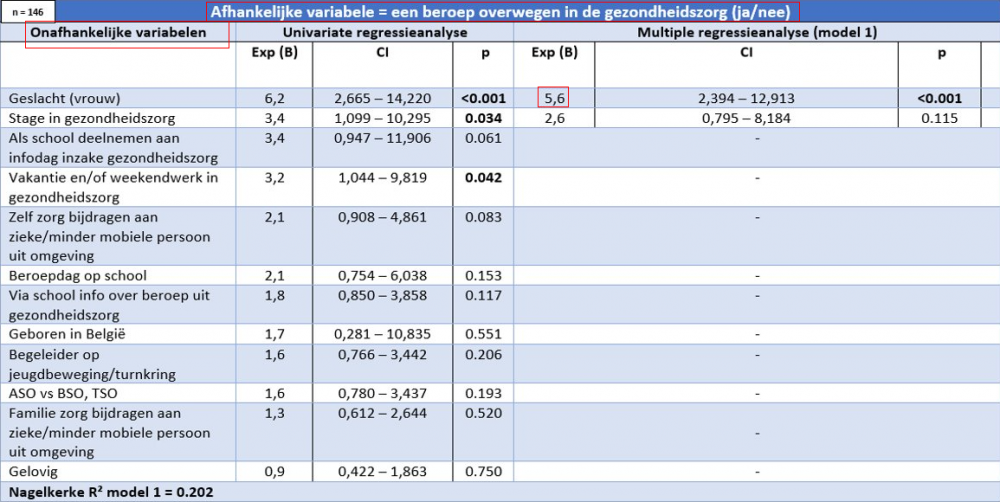Click the p-value 0.520
The width and height of the screenshot is (1000, 502).
pyautogui.click(x=485, y=413)
